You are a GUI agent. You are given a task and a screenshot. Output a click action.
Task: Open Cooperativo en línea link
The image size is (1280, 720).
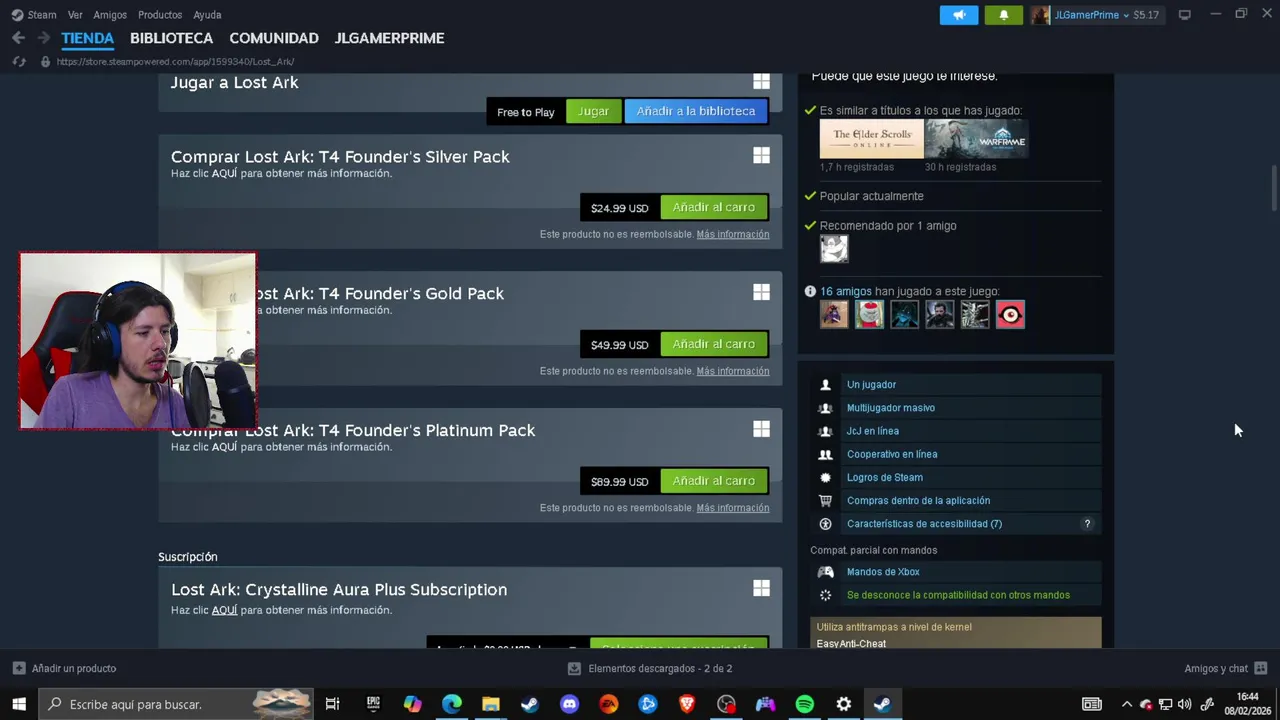[892, 454]
